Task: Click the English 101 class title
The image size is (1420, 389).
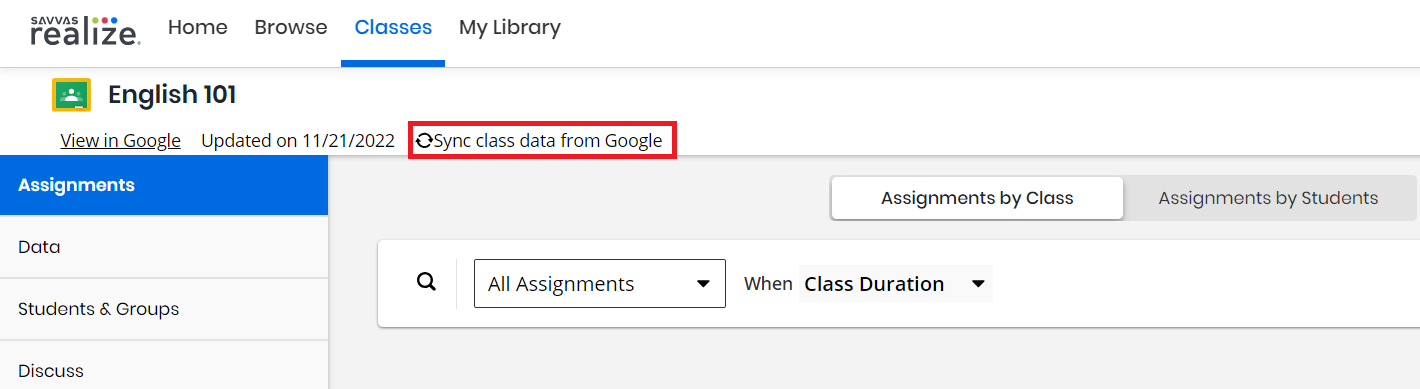Action: coord(172,95)
